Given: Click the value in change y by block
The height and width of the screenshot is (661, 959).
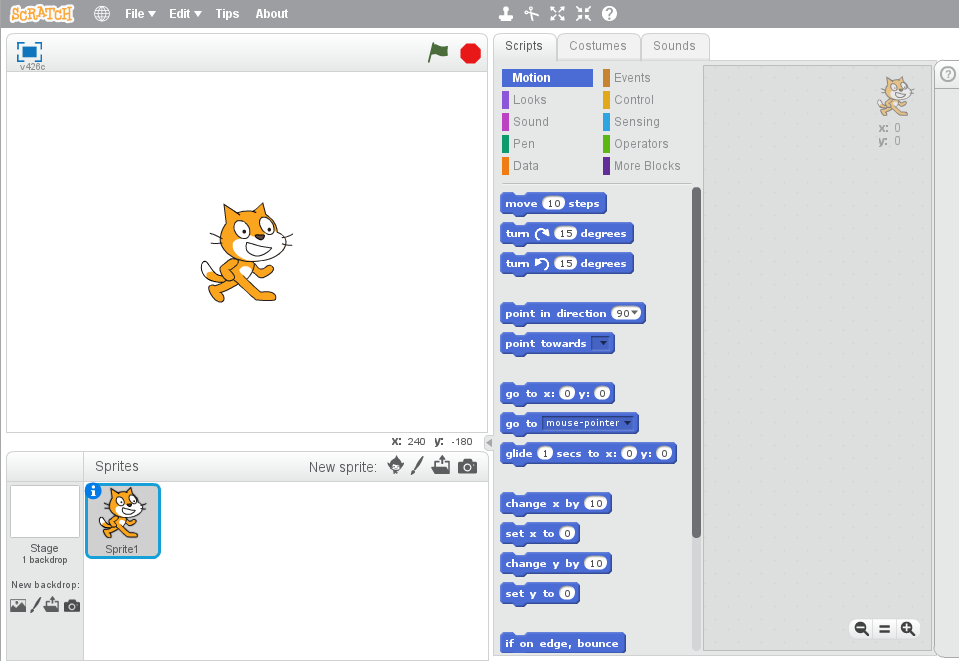Looking at the screenshot, I should click(596, 564).
